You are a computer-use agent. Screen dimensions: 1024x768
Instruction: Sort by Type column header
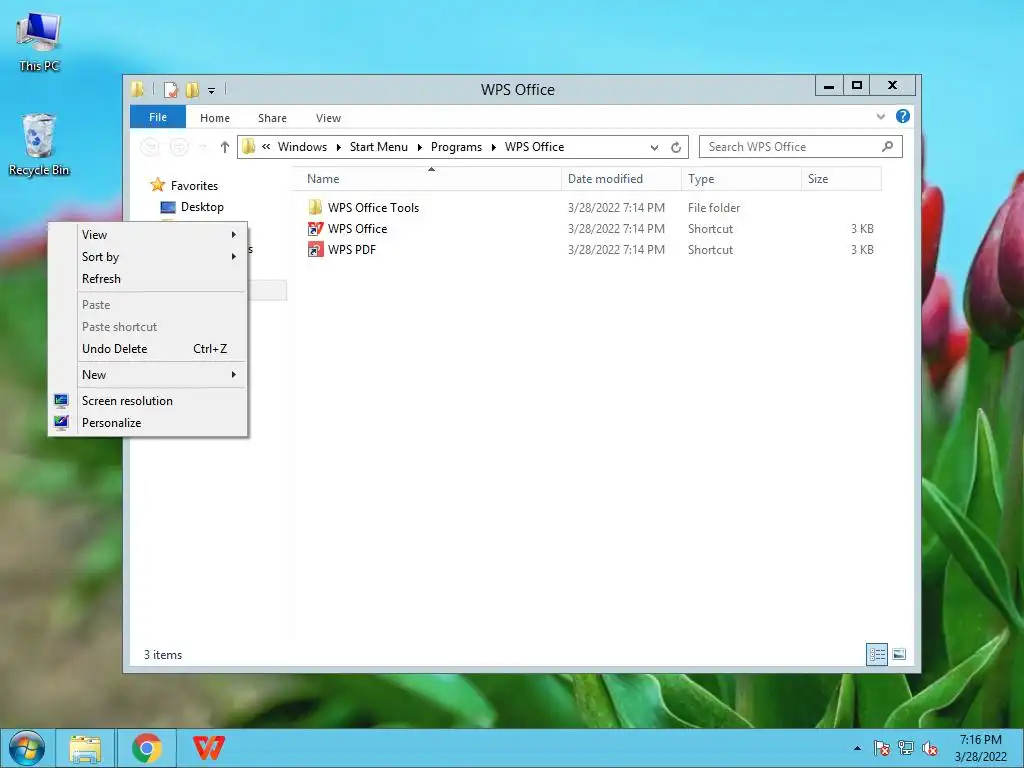pyautogui.click(x=741, y=179)
